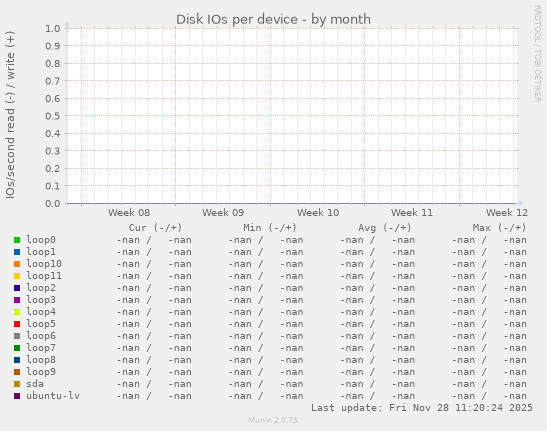Click the Week 12 axis label
The image size is (547, 431).
[x=507, y=213]
